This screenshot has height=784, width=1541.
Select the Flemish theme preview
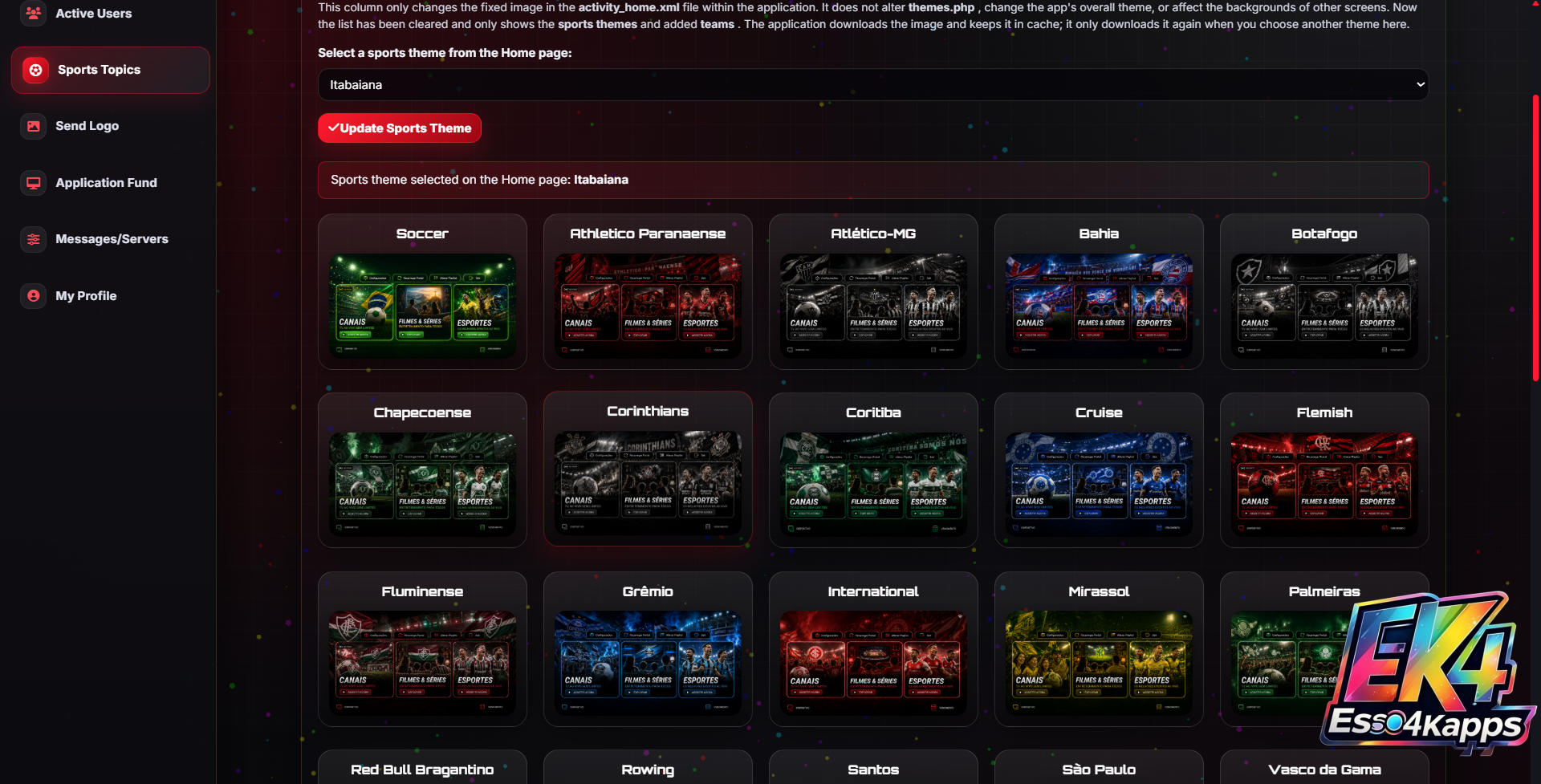click(x=1324, y=485)
